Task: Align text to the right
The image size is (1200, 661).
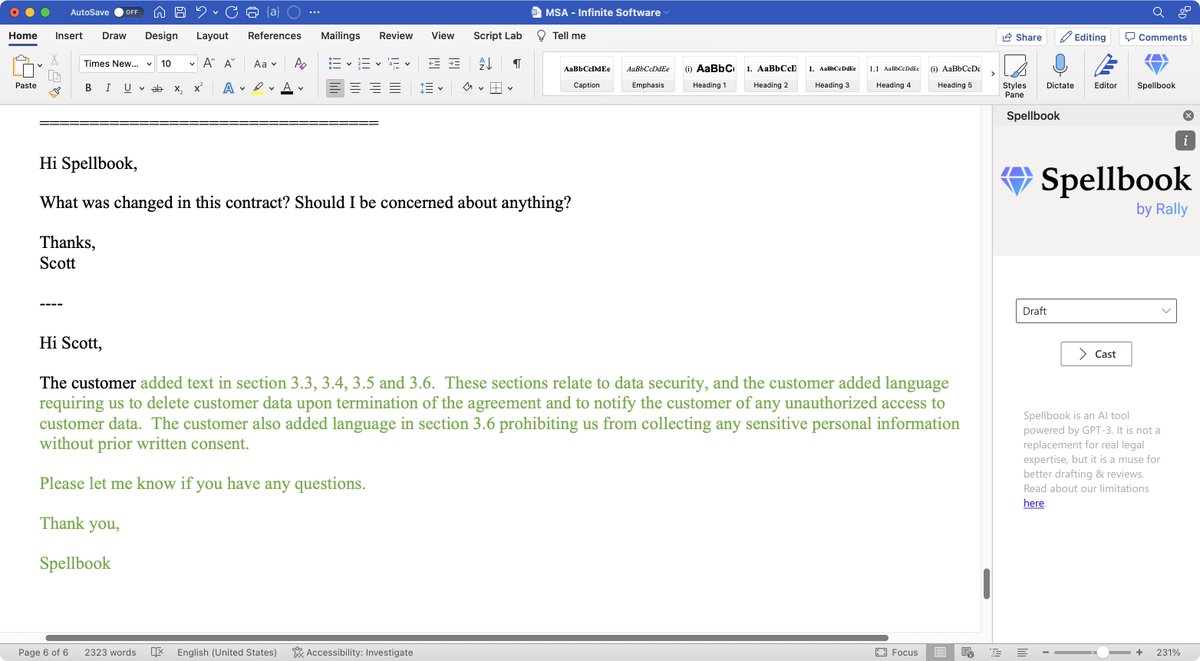Action: 375,88
